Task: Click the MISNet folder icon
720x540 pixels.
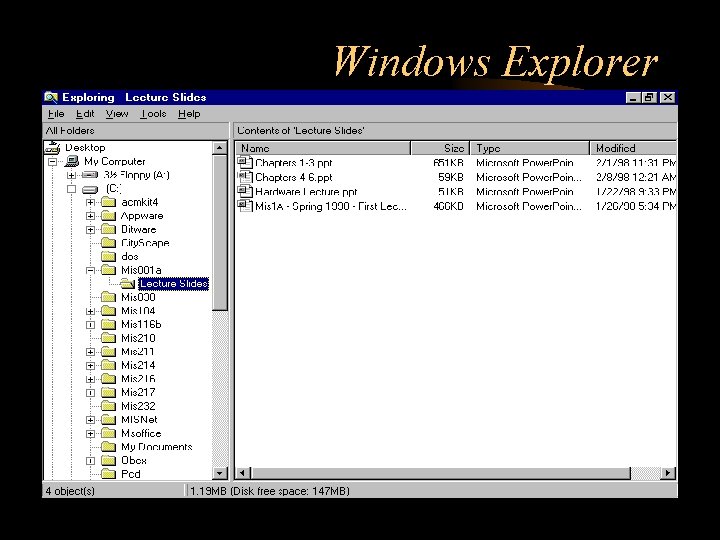Action: tap(108, 420)
